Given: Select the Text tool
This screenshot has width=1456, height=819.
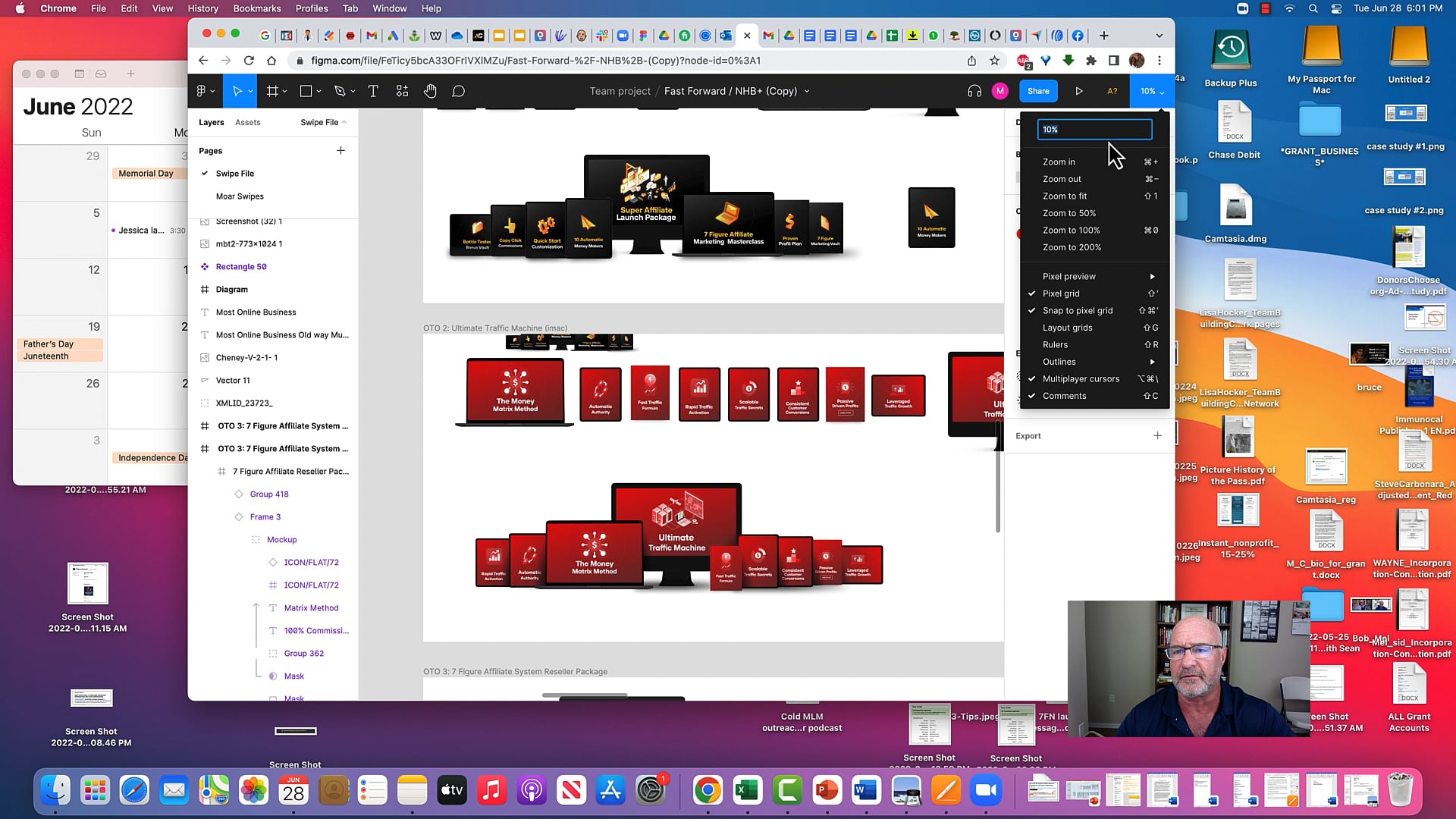Looking at the screenshot, I should click(x=373, y=91).
